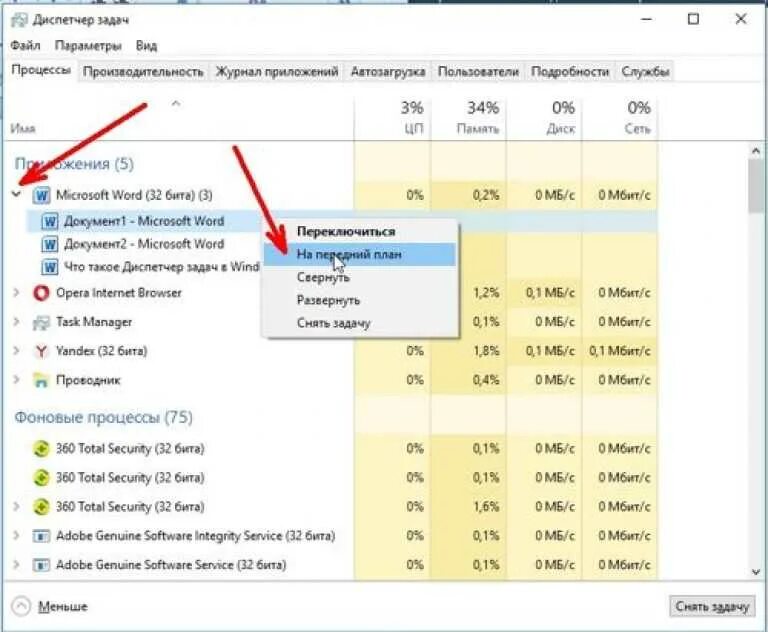The image size is (768, 632).
Task: Click the Снять задачу button at bottom
Action: point(712,607)
